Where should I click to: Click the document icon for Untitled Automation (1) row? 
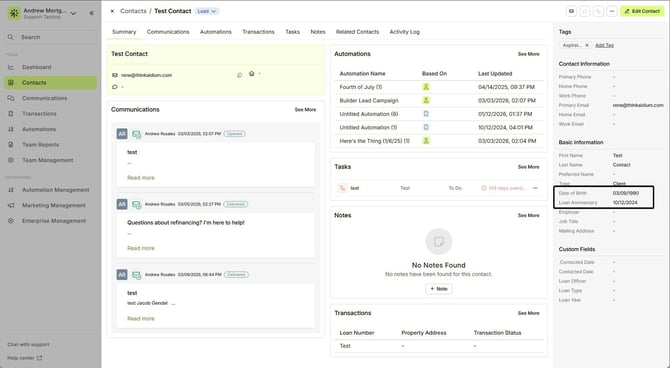pyautogui.click(x=426, y=127)
